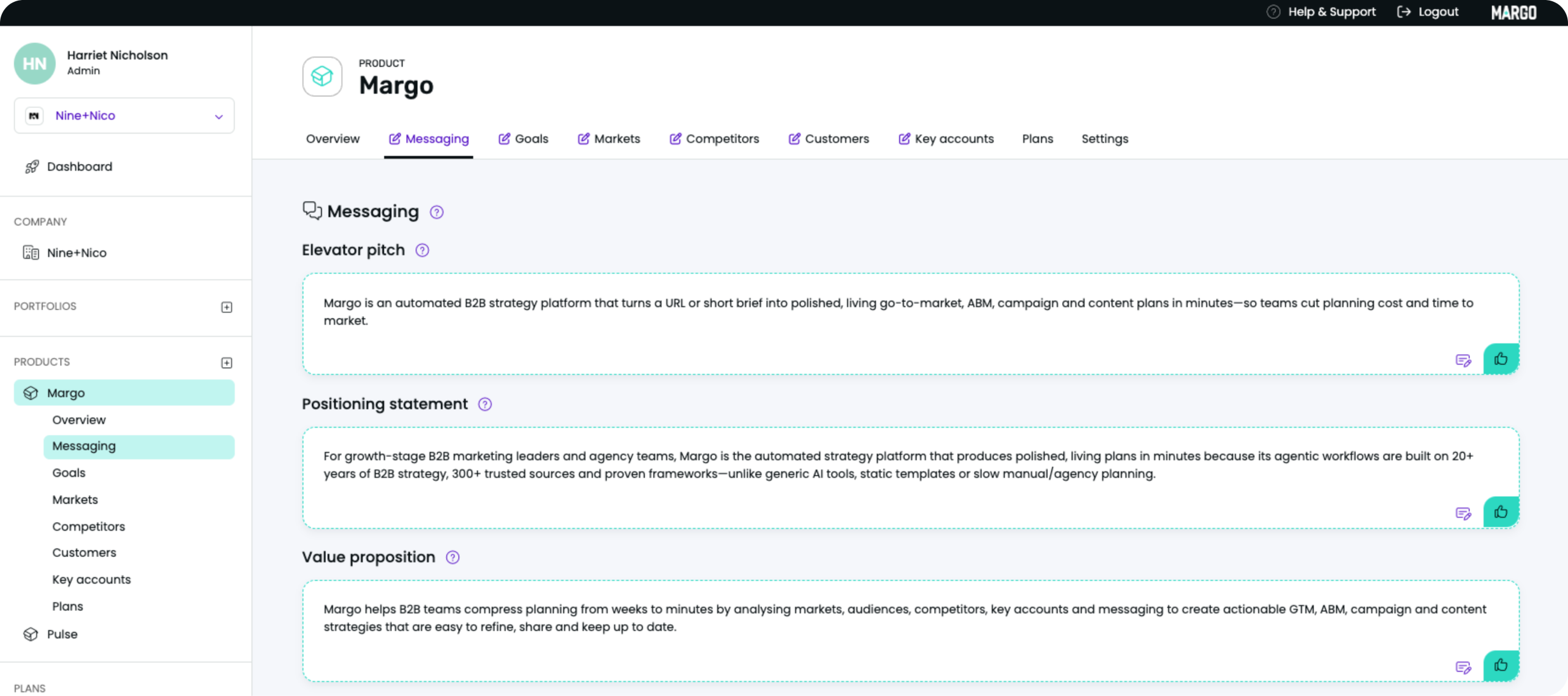Select the Margo product in the sidebar
Viewport: 1568px width, 696px height.
click(124, 393)
